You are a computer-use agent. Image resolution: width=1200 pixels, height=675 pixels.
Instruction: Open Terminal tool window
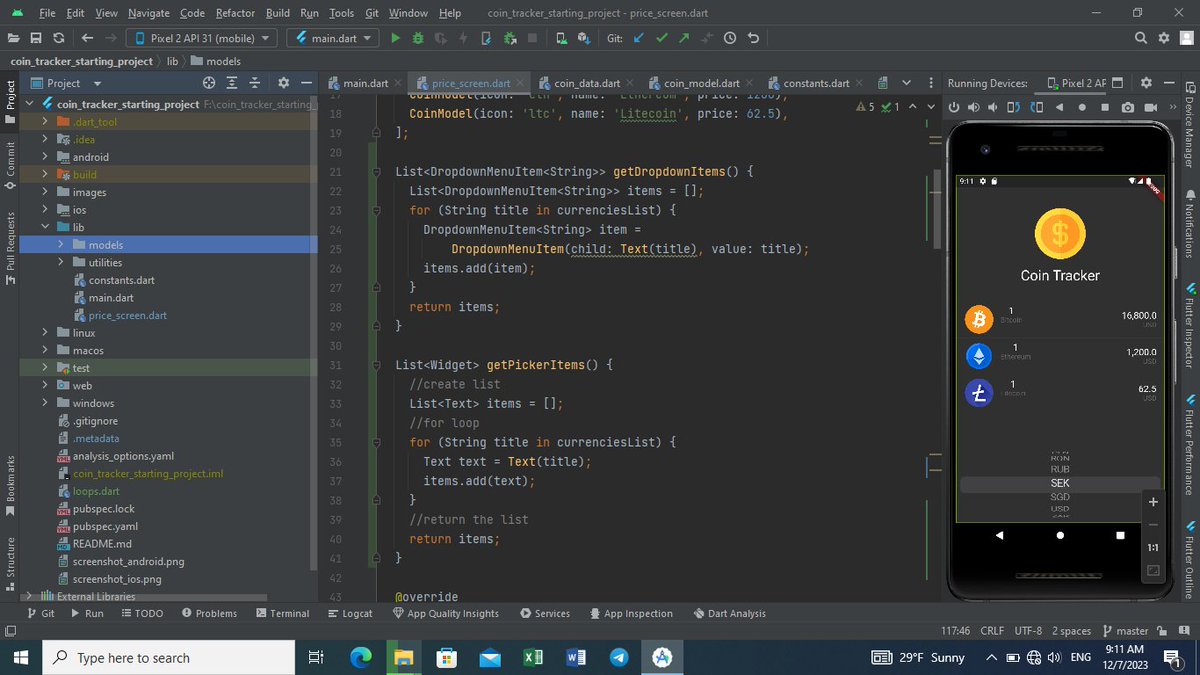tap(283, 613)
